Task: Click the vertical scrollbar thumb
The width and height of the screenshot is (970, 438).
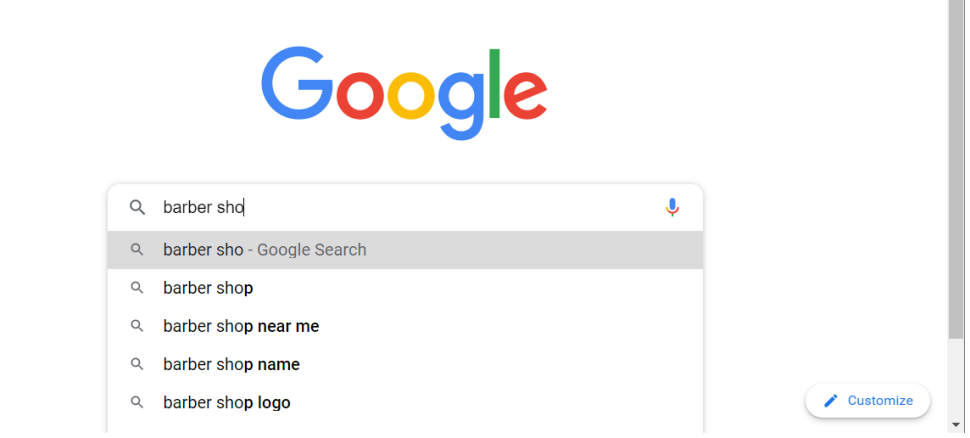Action: point(956,169)
